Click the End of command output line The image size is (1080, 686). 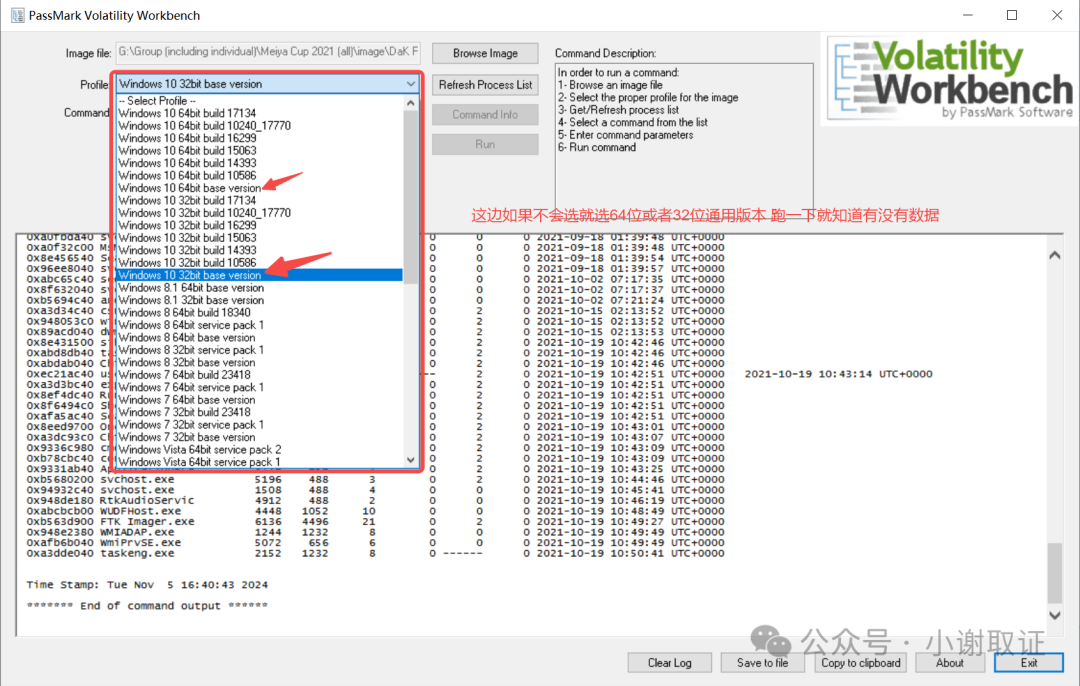[x=147, y=605]
